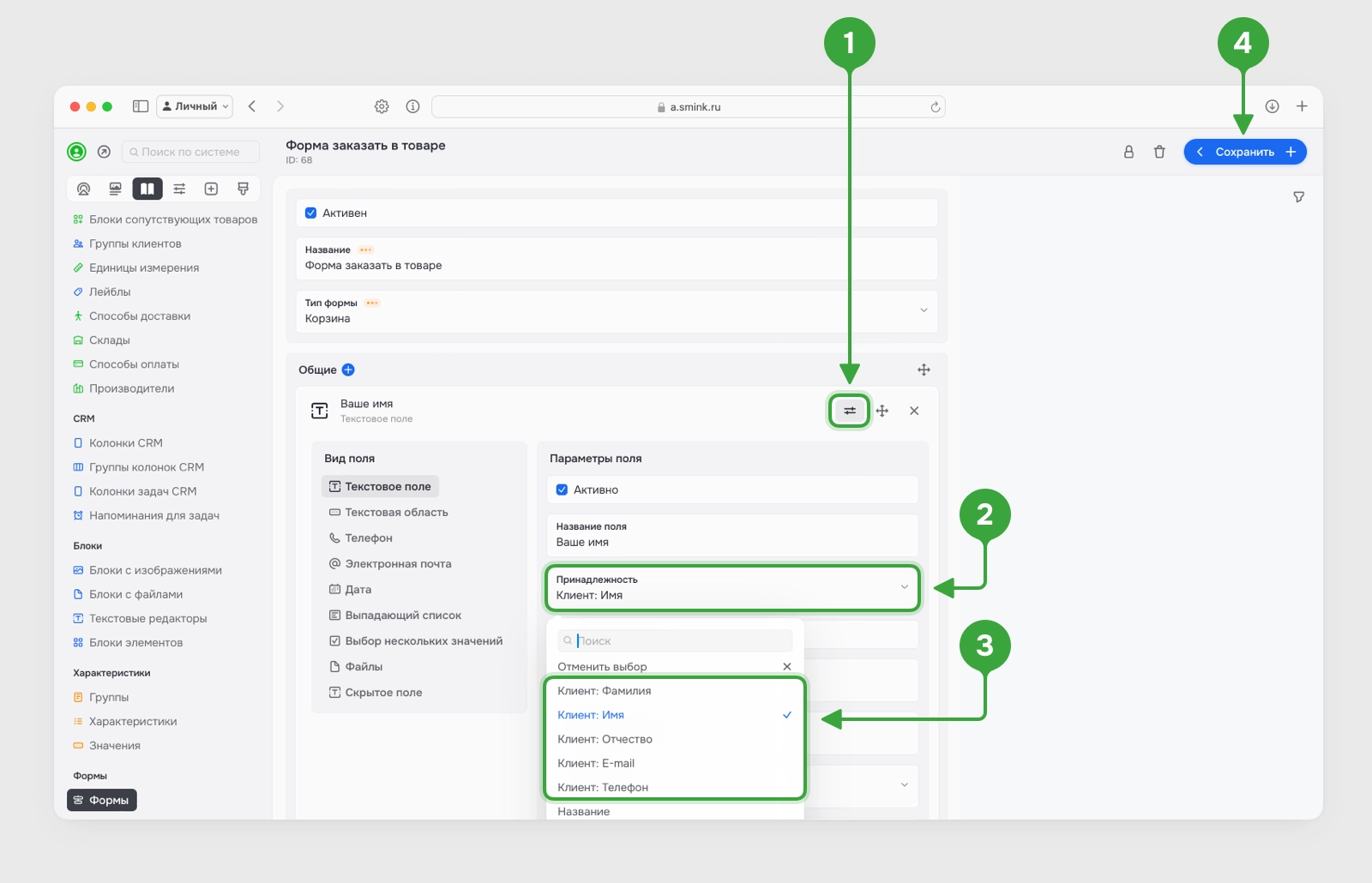
Task: Open the Принадлежность dropdown
Action: point(732,587)
